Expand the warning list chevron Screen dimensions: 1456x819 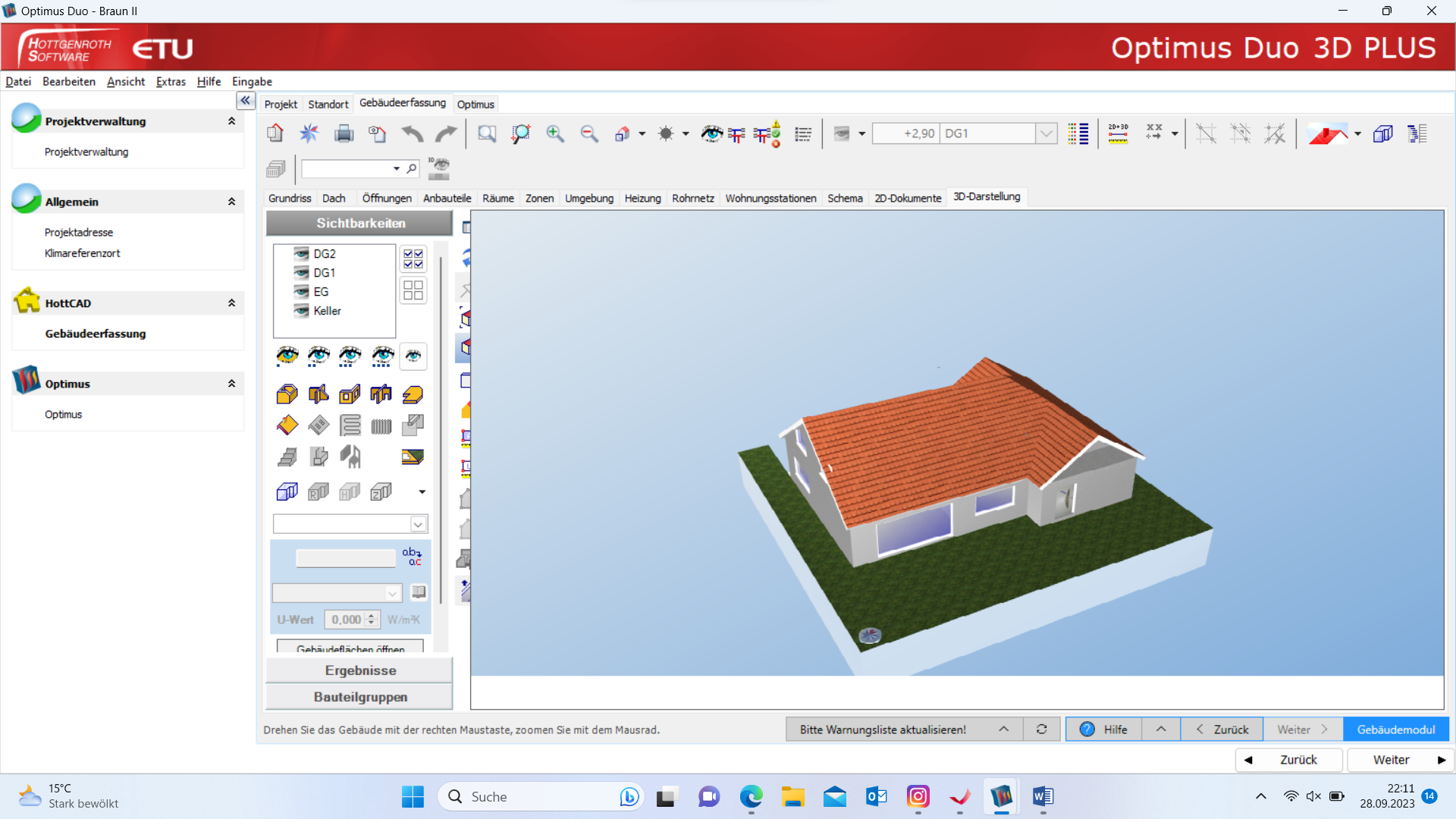(1003, 730)
